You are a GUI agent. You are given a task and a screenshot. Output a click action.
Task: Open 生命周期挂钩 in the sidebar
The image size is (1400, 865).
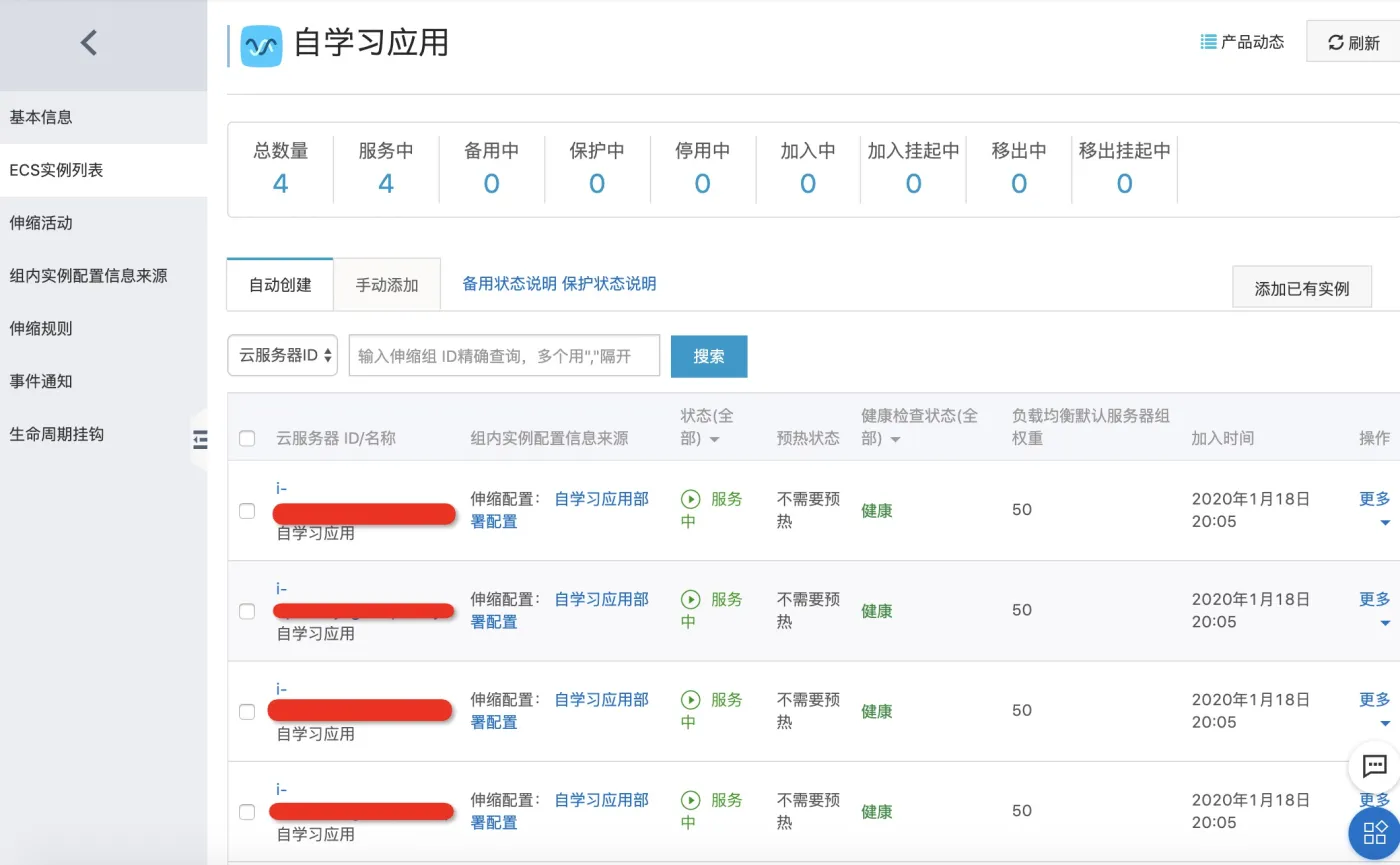click(x=56, y=435)
